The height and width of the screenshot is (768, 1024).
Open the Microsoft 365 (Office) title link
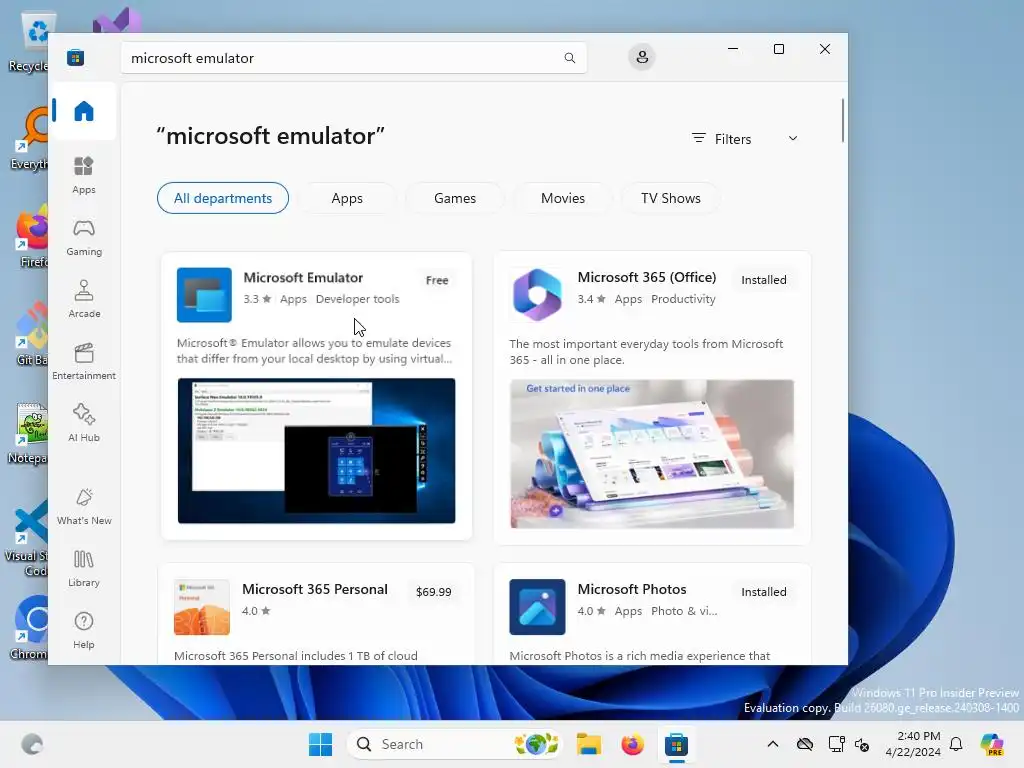click(647, 278)
